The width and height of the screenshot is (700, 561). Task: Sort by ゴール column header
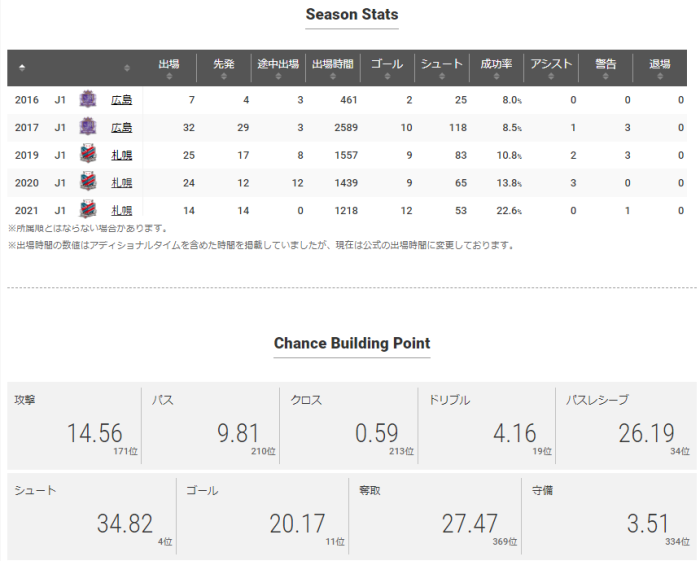(x=386, y=68)
